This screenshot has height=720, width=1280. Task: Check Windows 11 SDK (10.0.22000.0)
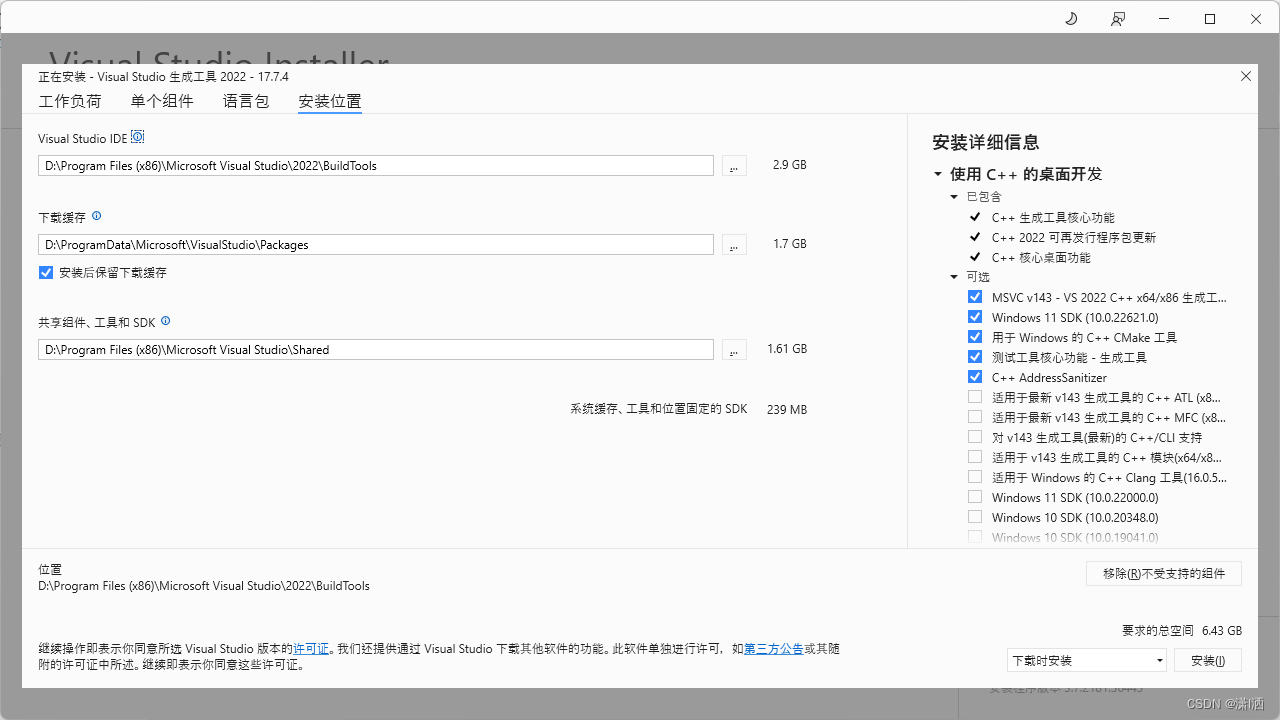point(975,497)
